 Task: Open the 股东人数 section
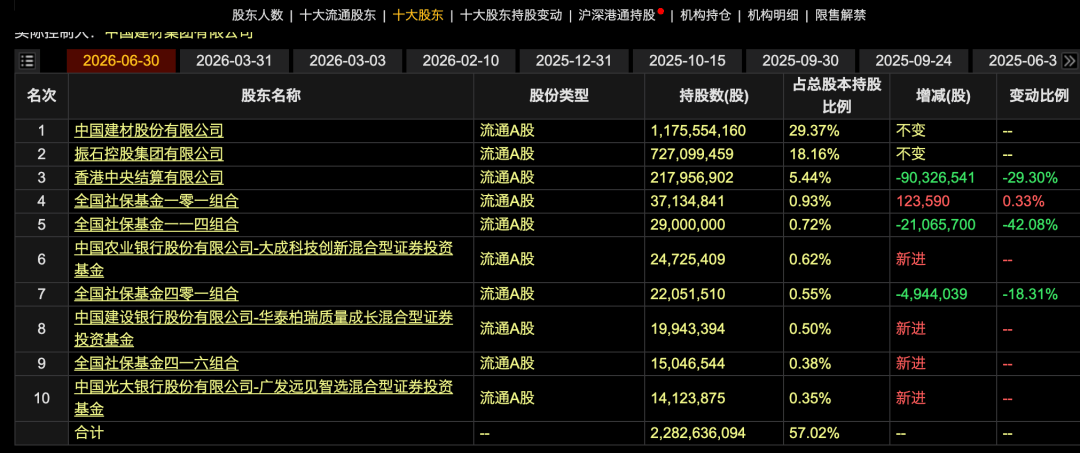[x=258, y=15]
